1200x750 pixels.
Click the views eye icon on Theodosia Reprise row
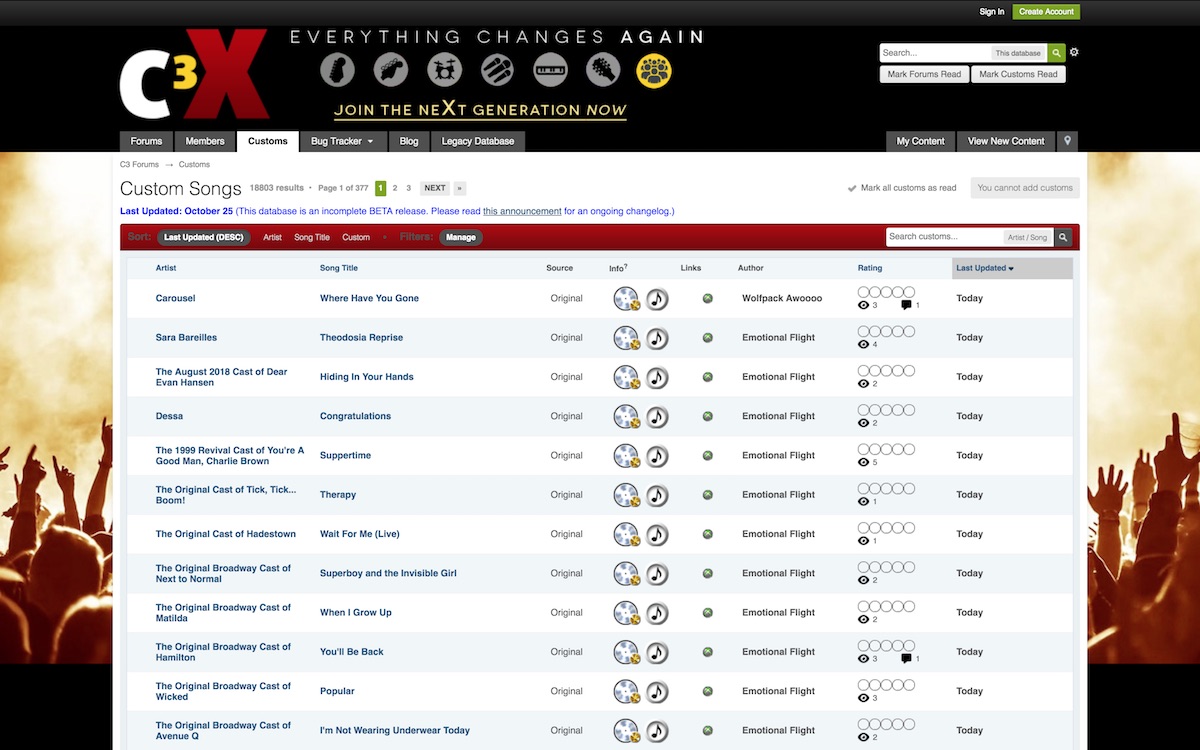click(864, 345)
